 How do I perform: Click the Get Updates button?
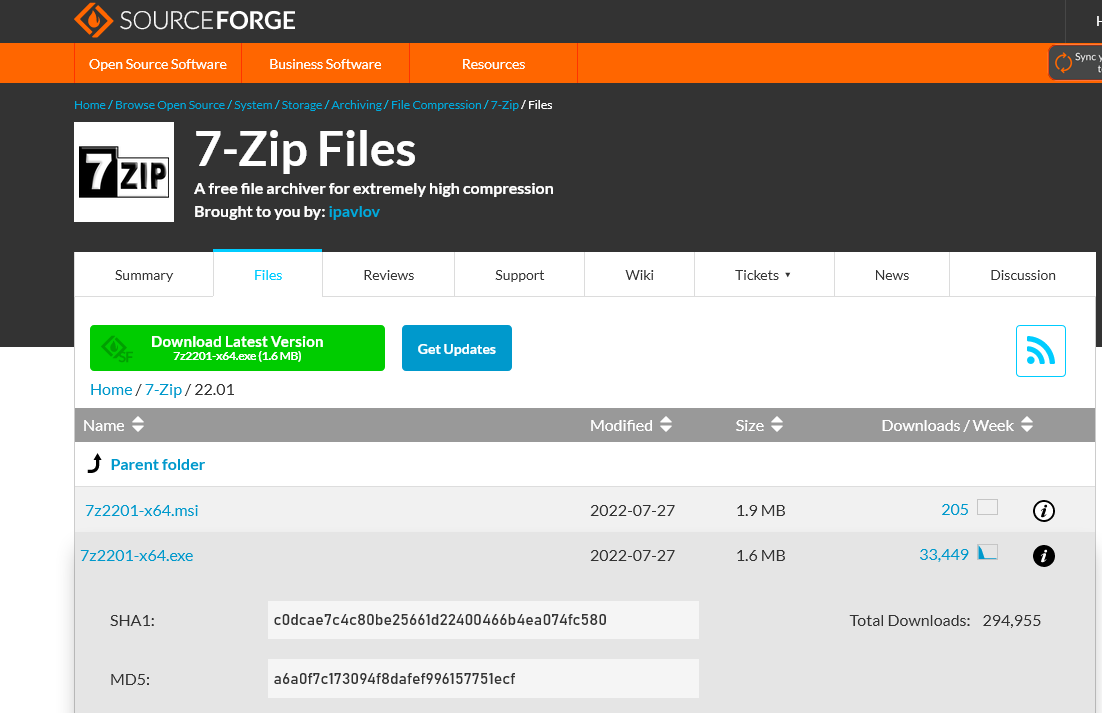click(x=457, y=348)
